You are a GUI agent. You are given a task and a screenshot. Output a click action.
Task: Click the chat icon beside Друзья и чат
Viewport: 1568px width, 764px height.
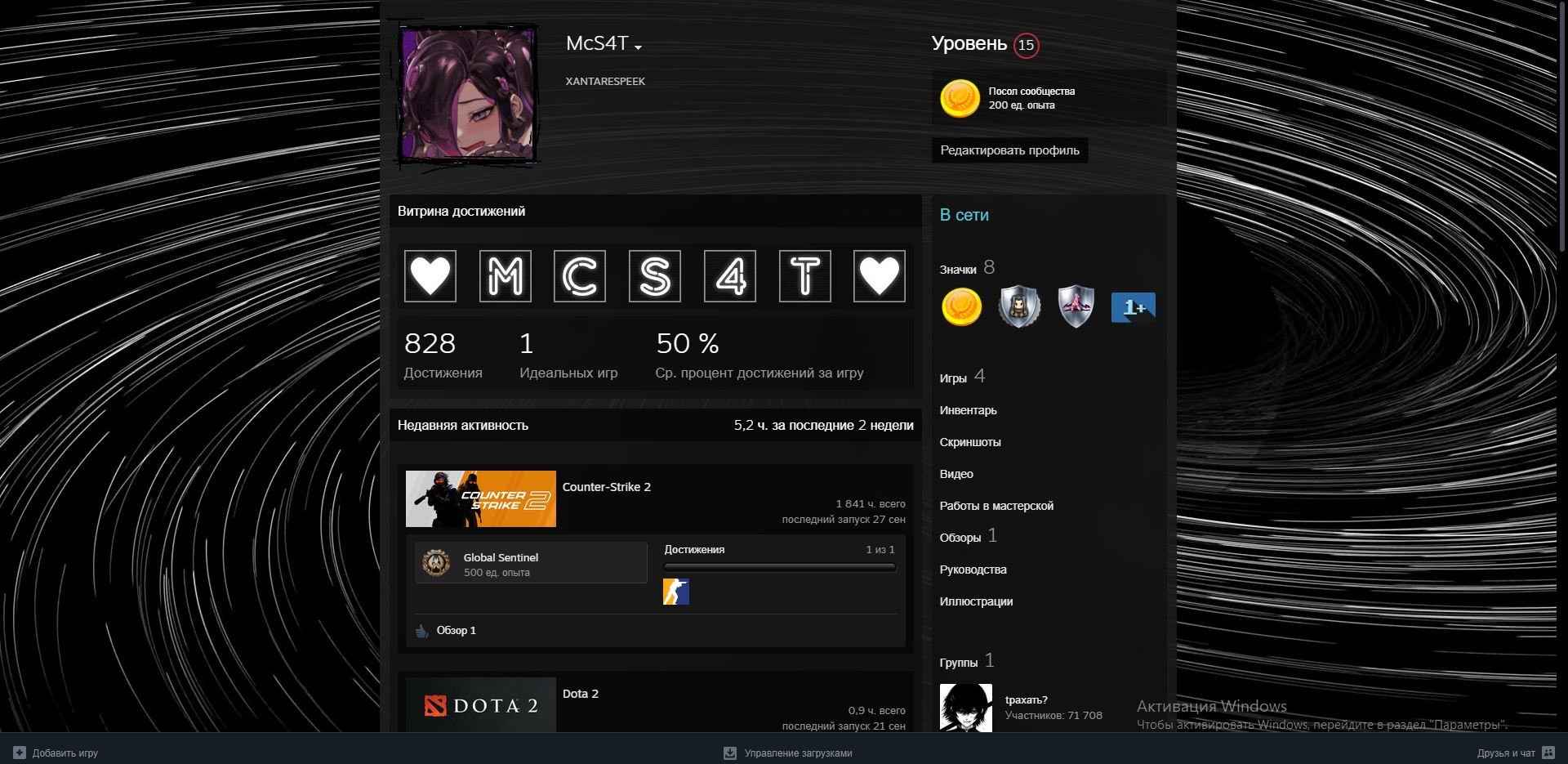click(1548, 753)
